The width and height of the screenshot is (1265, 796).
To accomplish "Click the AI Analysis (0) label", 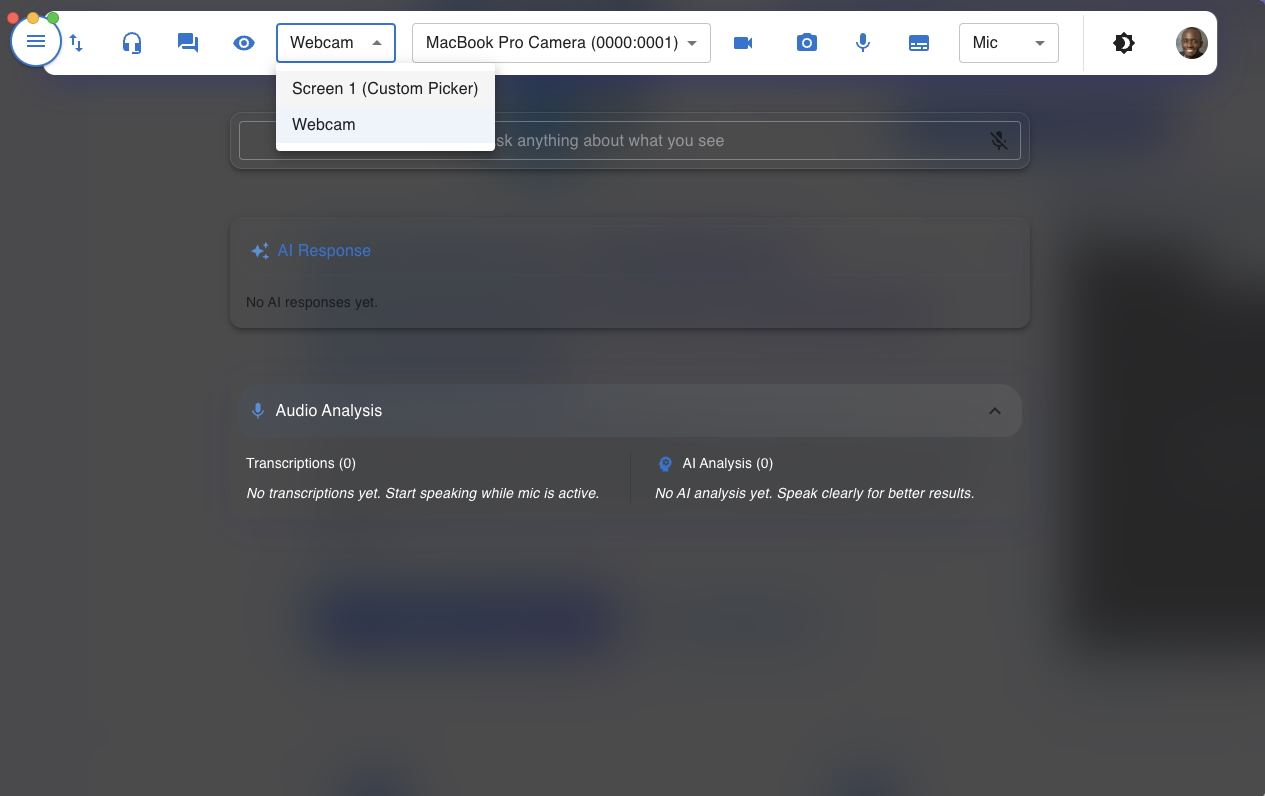I will [x=728, y=463].
